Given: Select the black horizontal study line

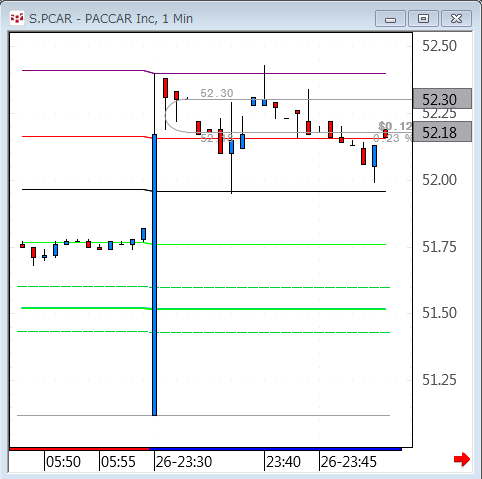Looking at the screenshot, I should click(x=204, y=191).
